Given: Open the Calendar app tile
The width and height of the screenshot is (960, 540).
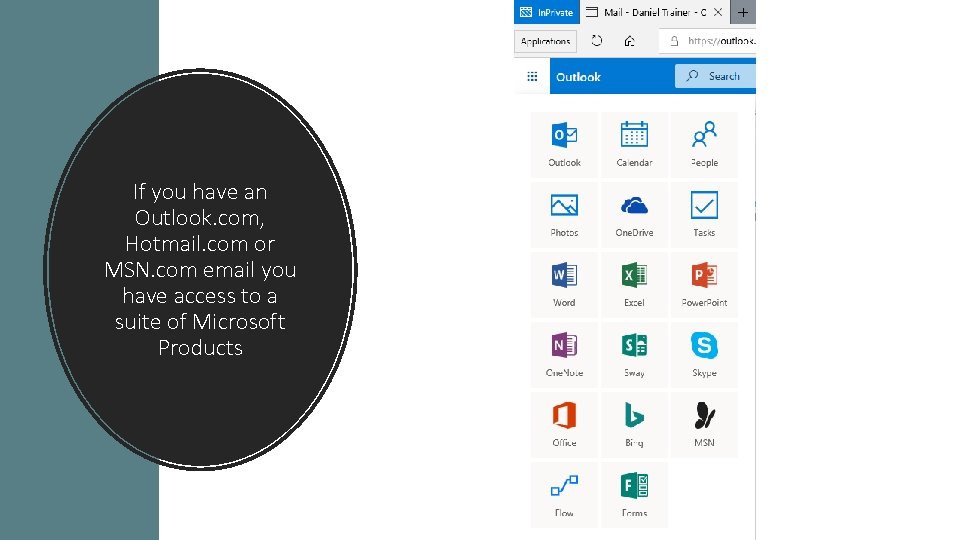Looking at the screenshot, I should pos(634,145).
